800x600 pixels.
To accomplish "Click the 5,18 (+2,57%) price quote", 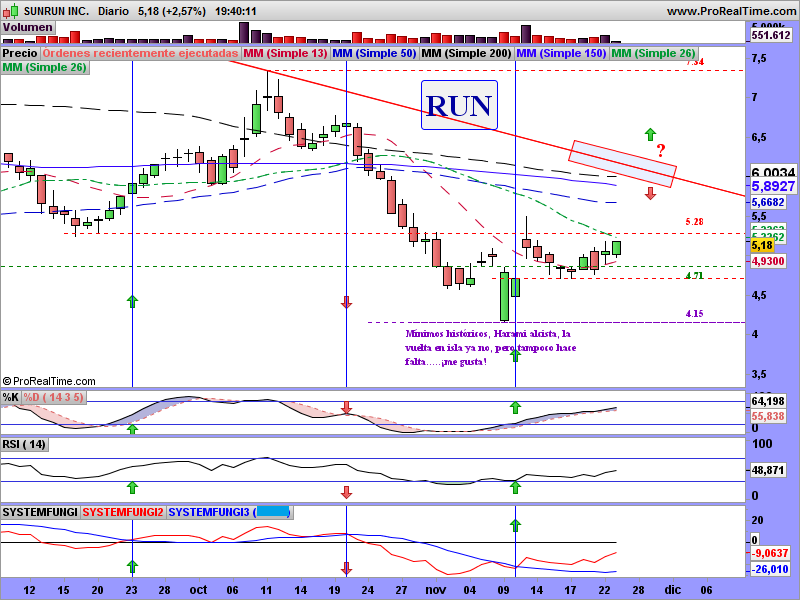I will pos(171,11).
